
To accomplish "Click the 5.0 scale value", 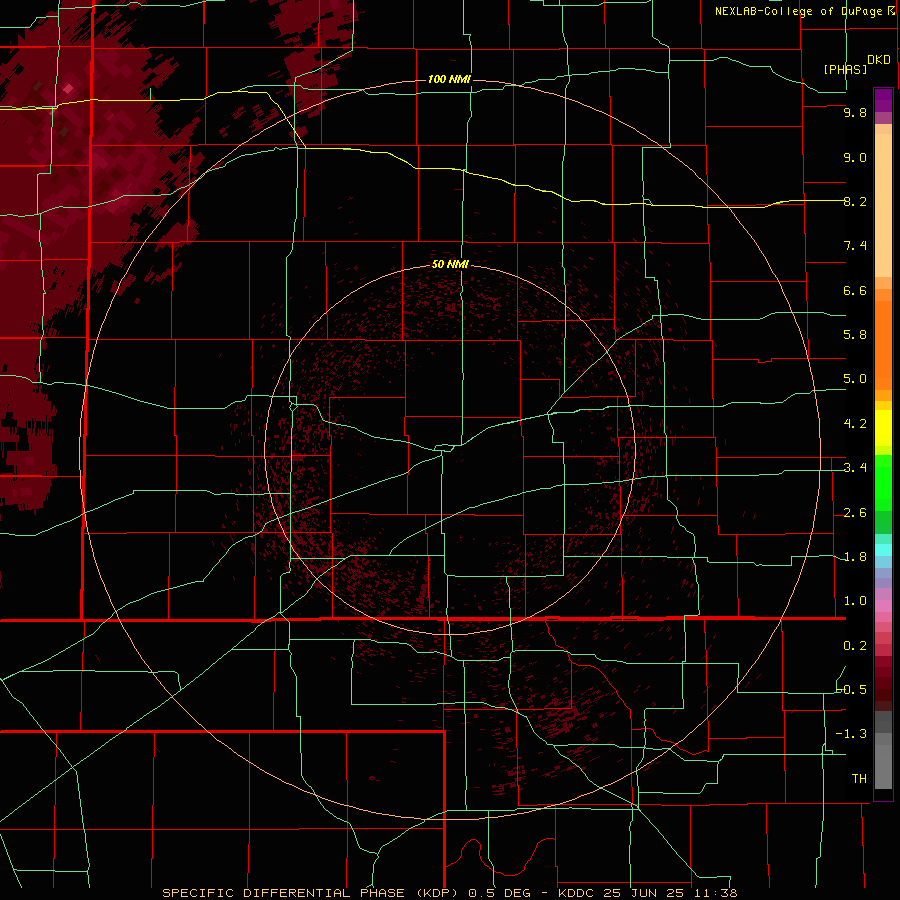I will (x=855, y=379).
